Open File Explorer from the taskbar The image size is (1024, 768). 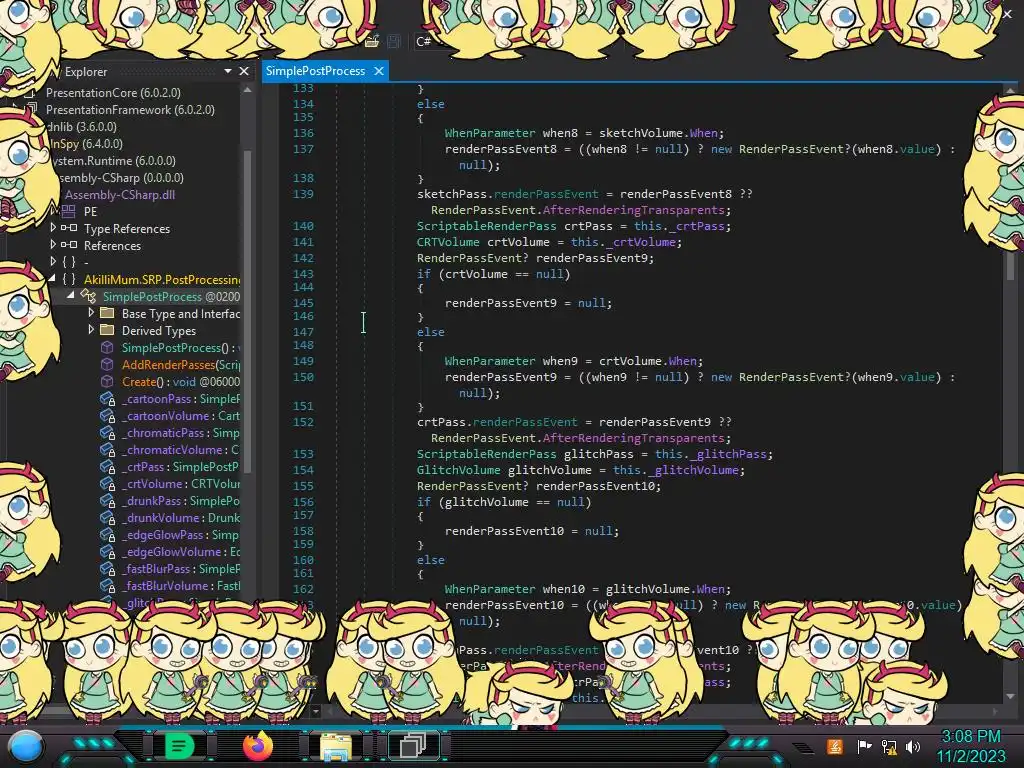pos(336,746)
